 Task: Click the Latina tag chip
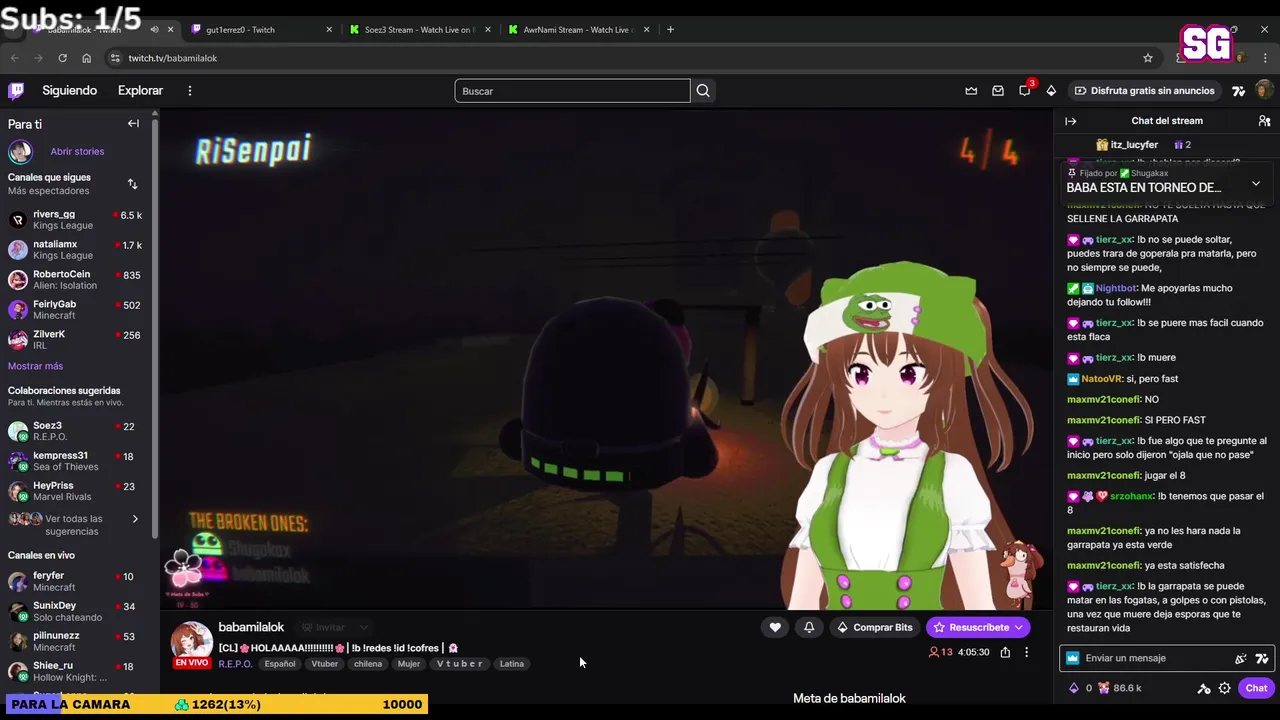(511, 664)
